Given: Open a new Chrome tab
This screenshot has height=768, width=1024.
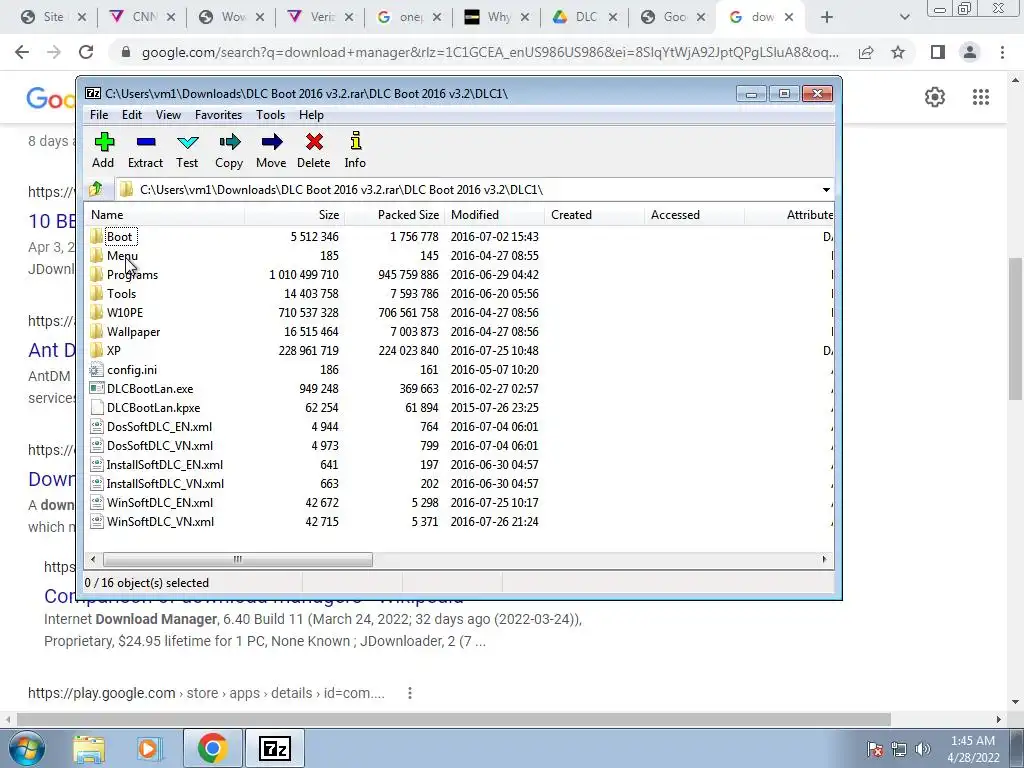Looking at the screenshot, I should coord(827,17).
